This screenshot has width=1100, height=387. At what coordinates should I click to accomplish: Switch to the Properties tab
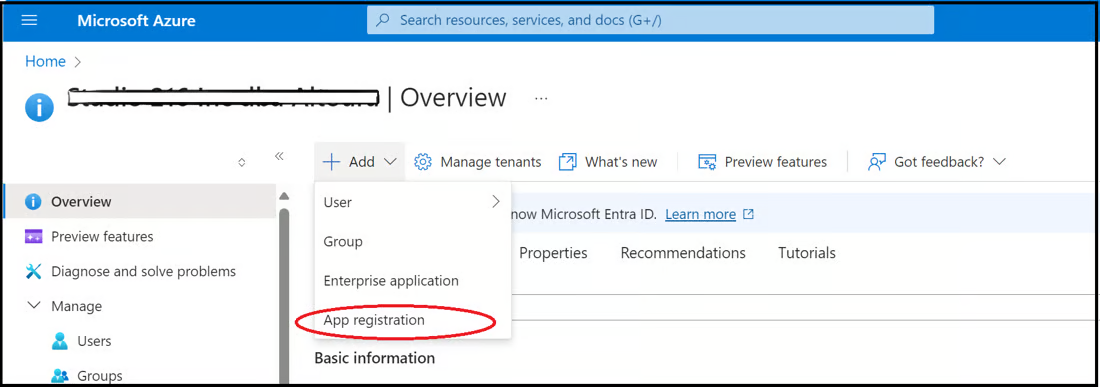tap(553, 252)
